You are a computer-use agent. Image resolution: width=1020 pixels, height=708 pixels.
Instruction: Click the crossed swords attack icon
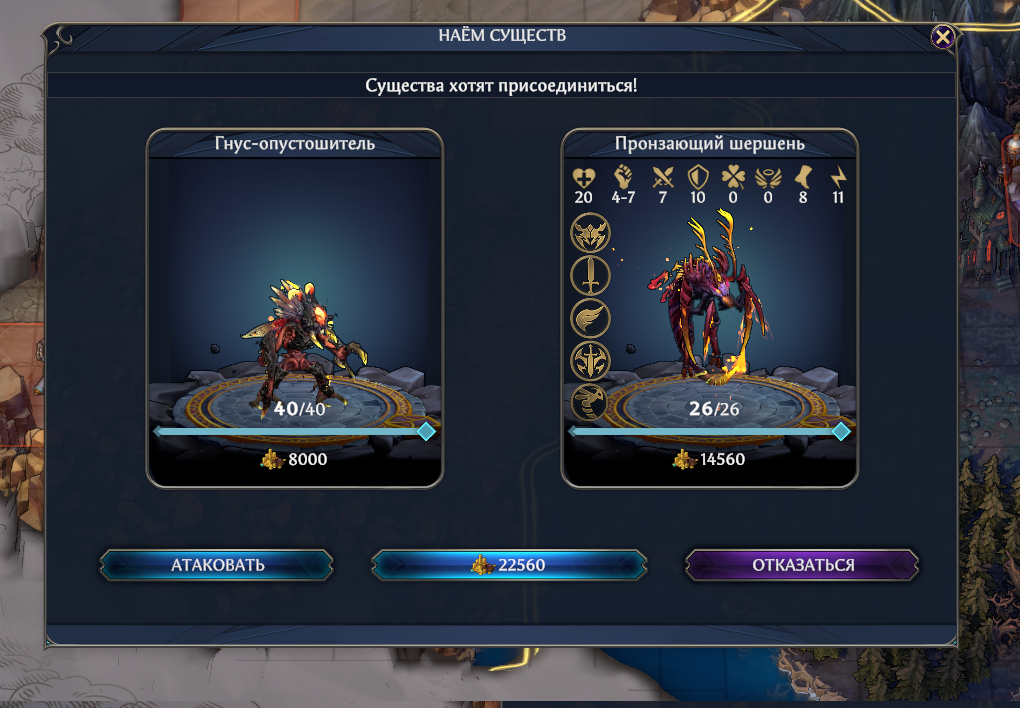coord(663,177)
